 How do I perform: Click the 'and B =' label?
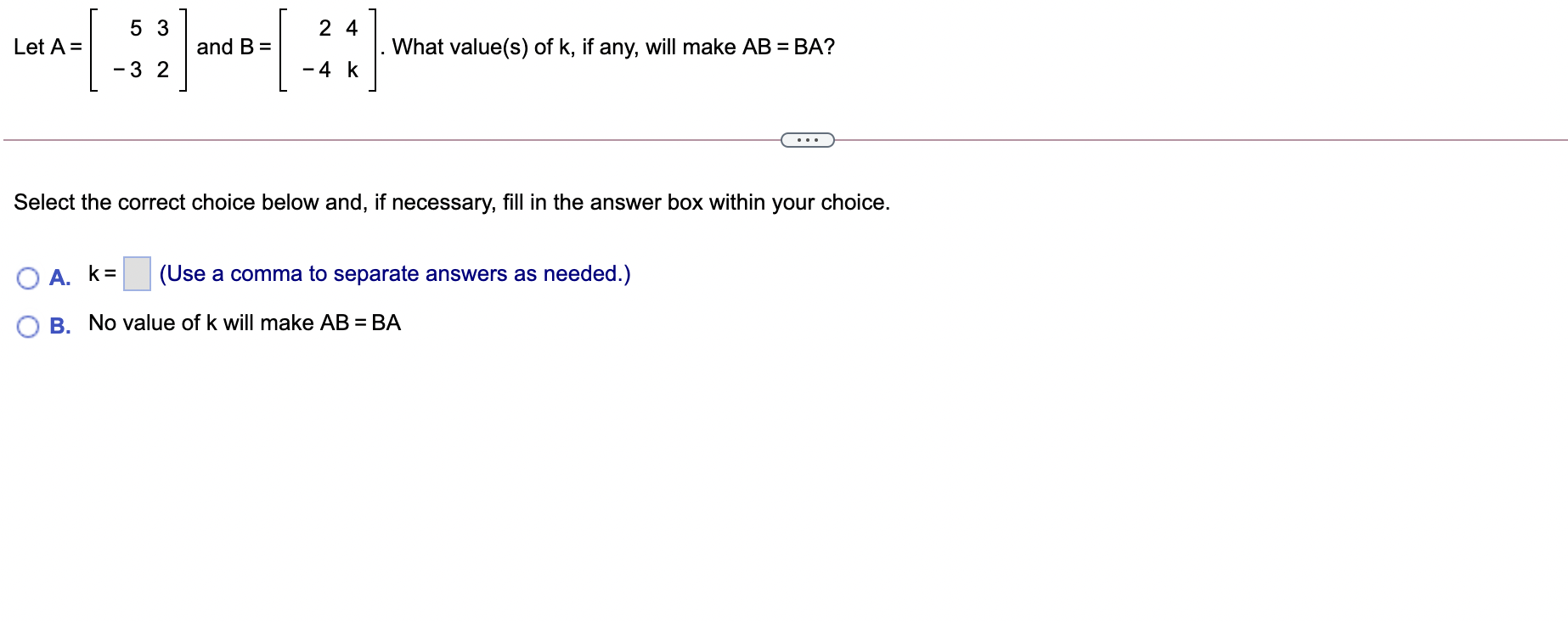(x=233, y=48)
